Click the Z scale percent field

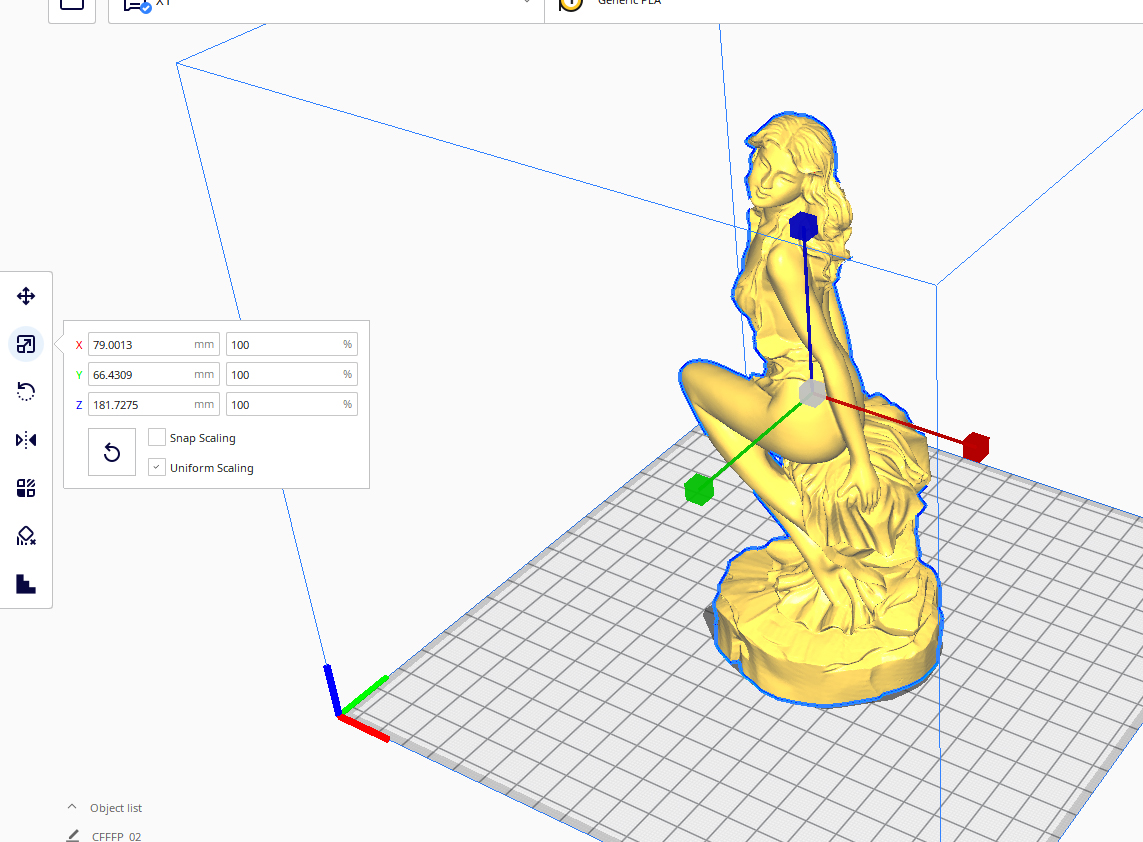coord(292,404)
